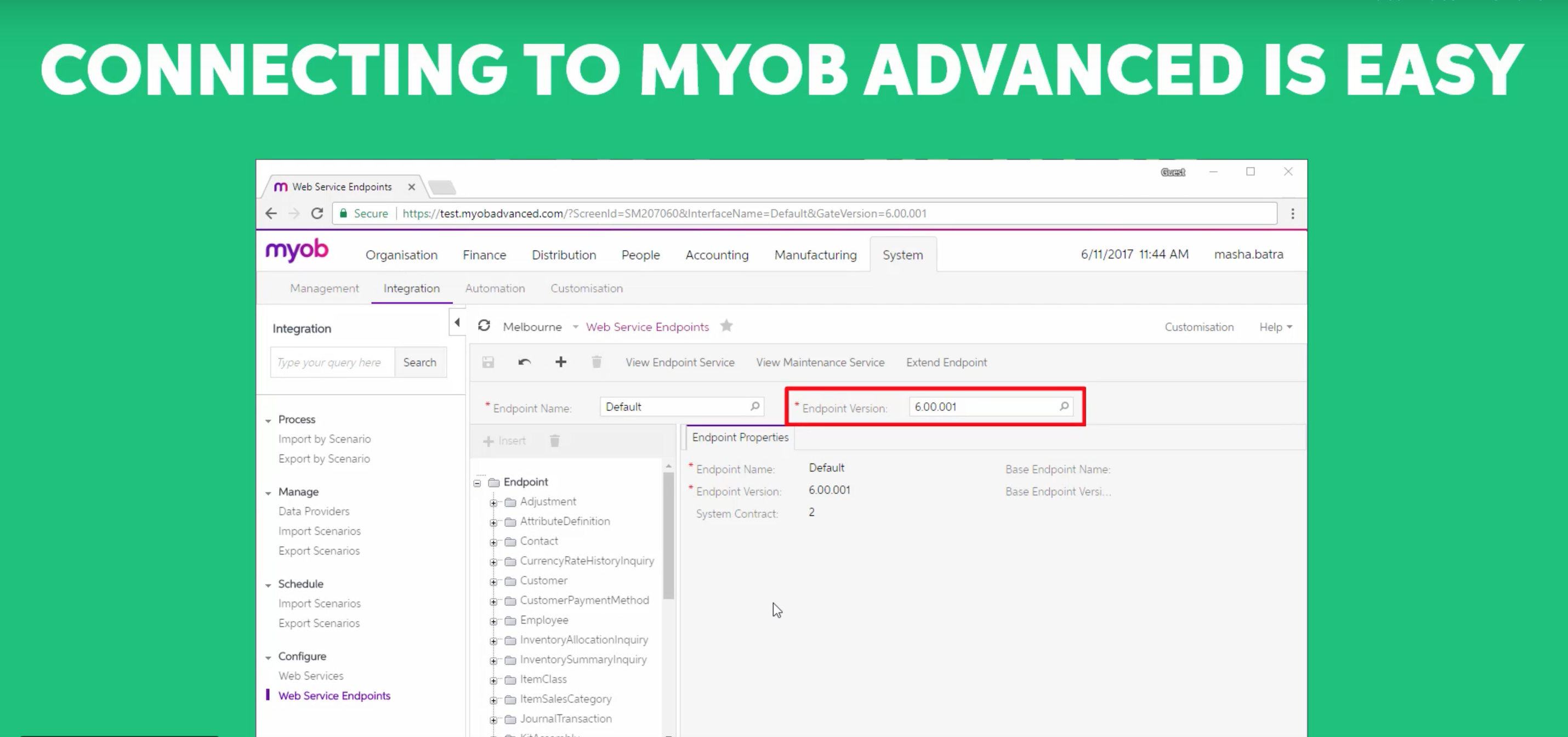
Task: Open the Organisation menu
Action: coord(401,255)
